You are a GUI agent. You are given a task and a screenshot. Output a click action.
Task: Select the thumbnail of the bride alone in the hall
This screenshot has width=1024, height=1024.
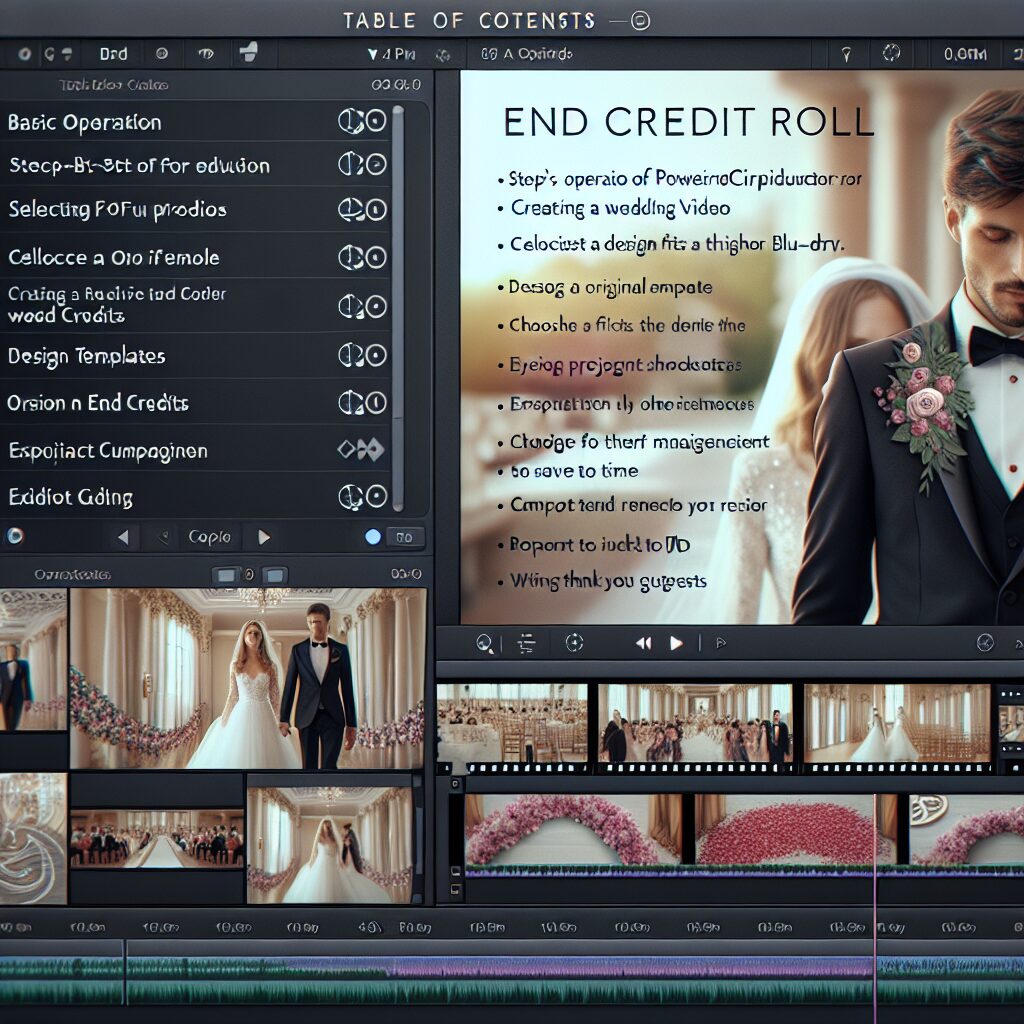click(x=329, y=846)
